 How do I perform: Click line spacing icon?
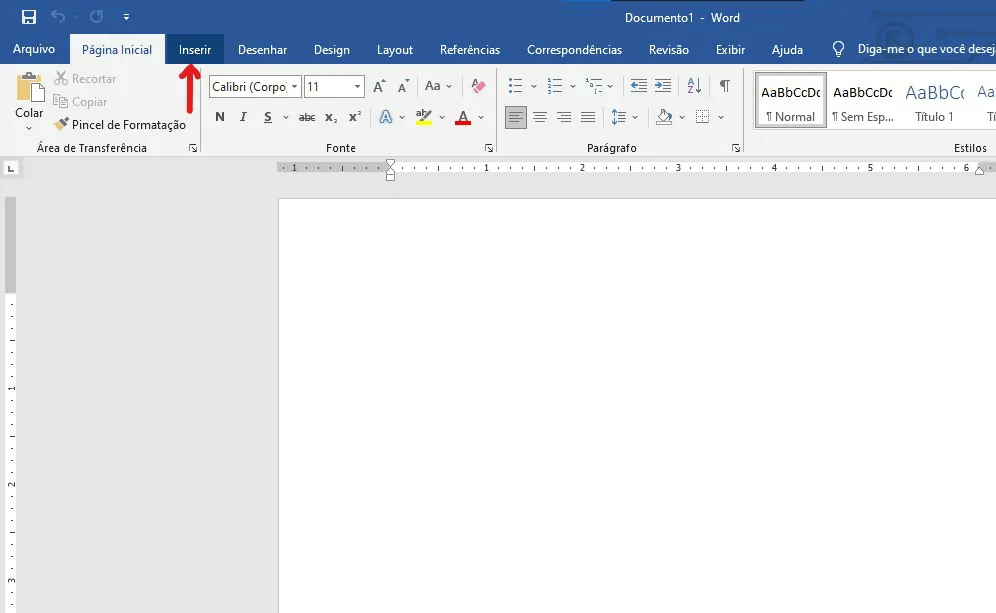[x=619, y=117]
